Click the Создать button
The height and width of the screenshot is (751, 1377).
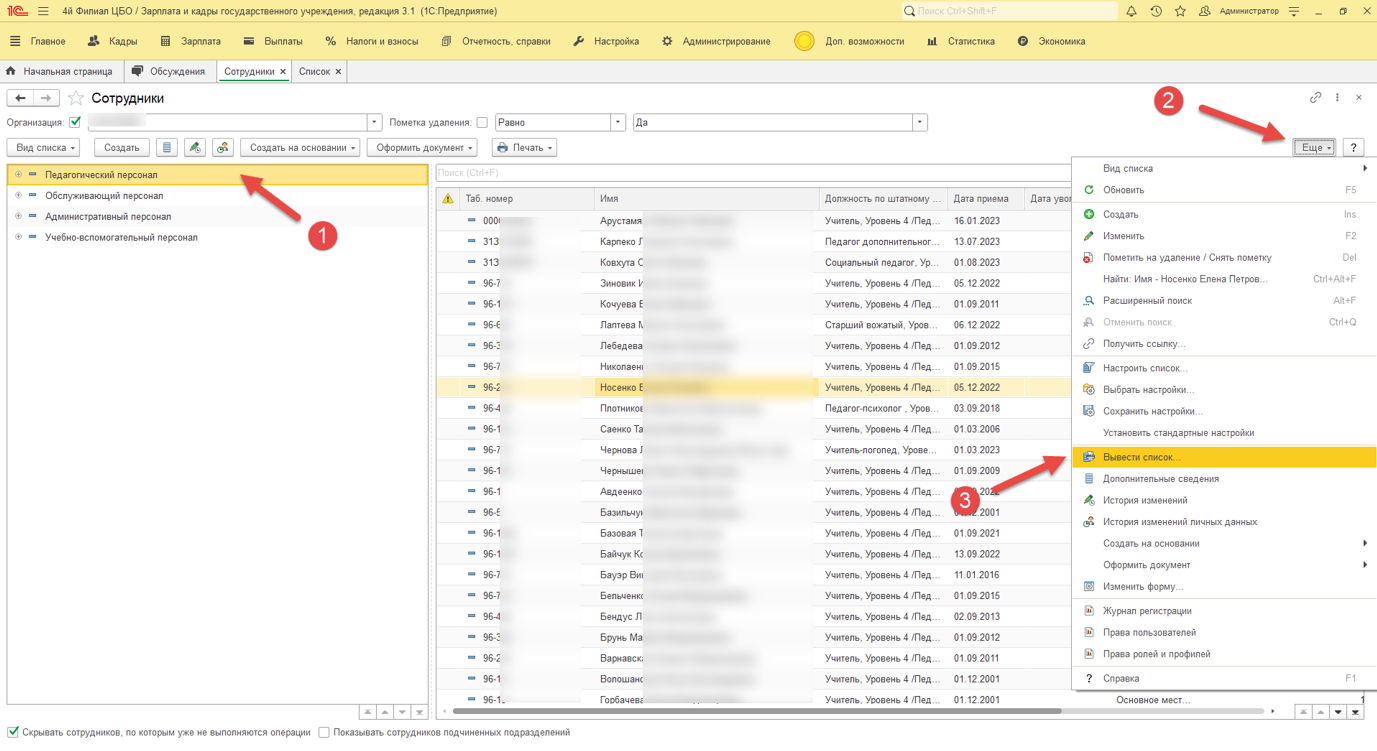pyautogui.click(x=121, y=148)
